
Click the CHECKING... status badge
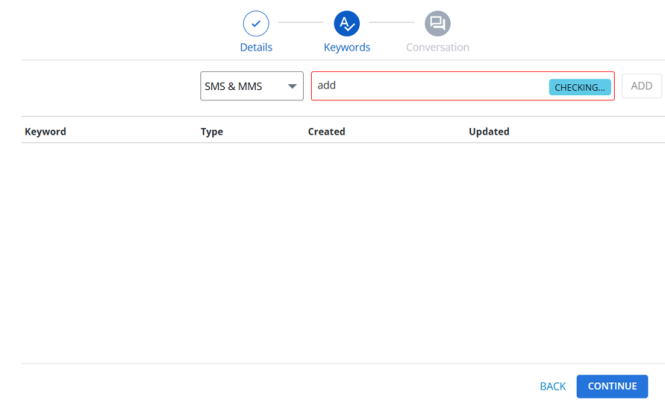coord(579,87)
